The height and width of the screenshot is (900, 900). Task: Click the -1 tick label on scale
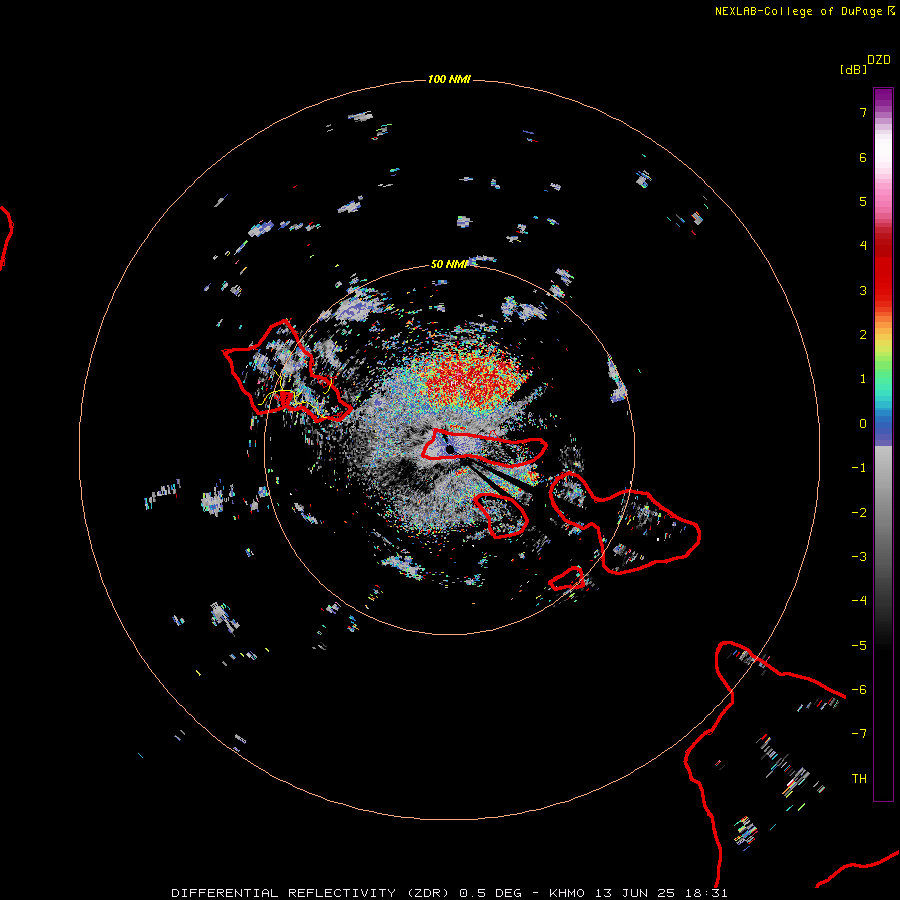tap(859, 468)
